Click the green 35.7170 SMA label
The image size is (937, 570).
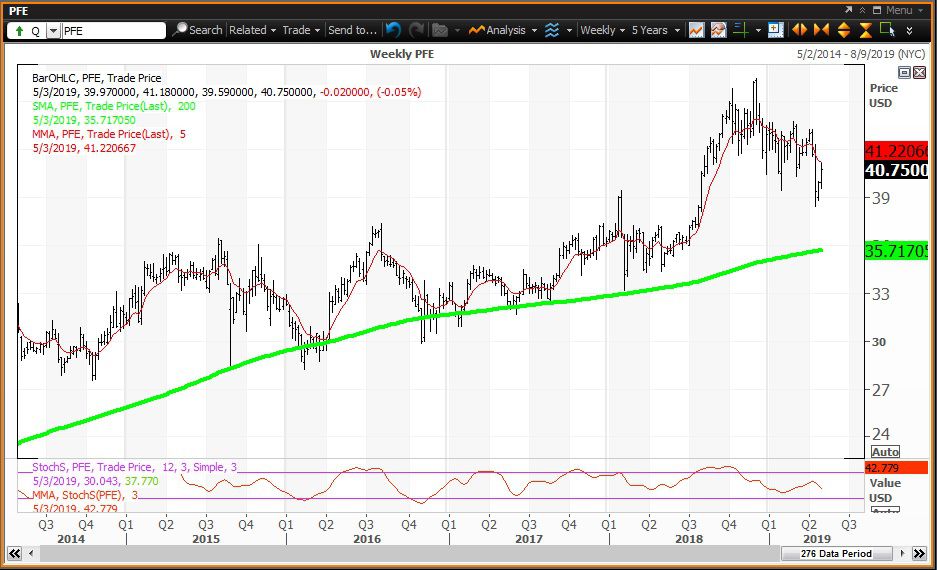pyautogui.click(x=896, y=250)
